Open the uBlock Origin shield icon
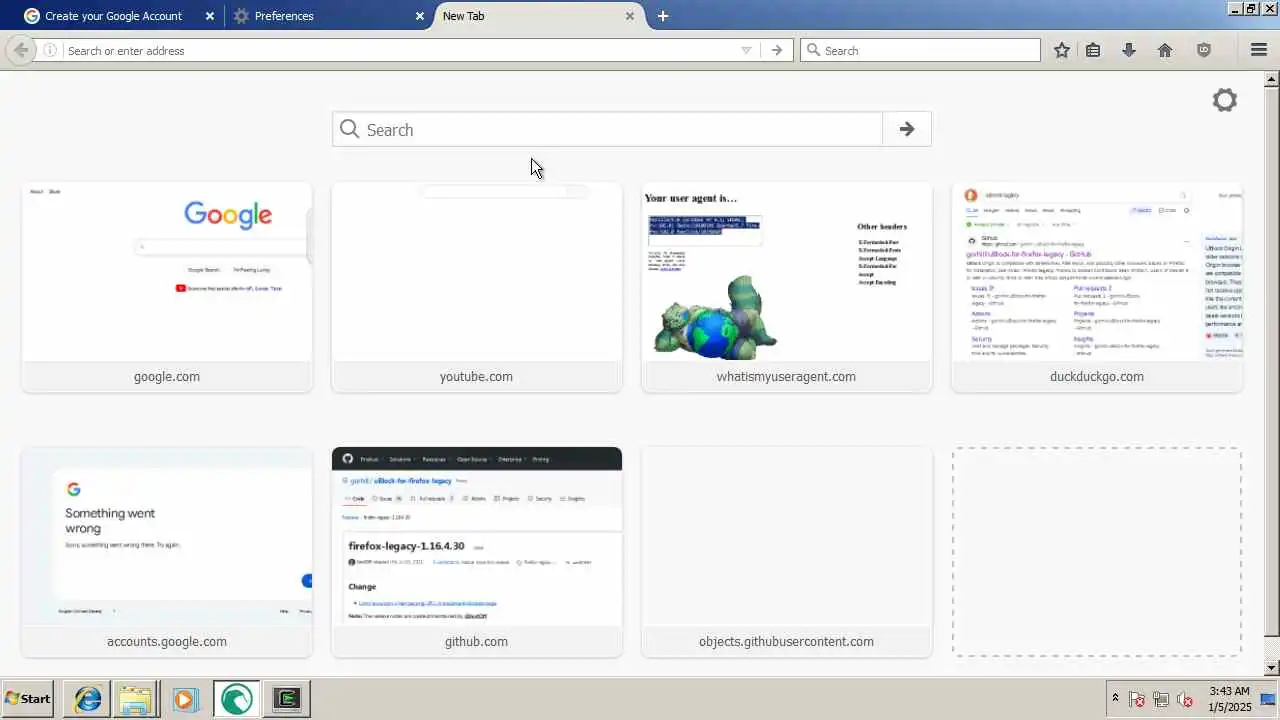This screenshot has height=720, width=1280. [1204, 50]
